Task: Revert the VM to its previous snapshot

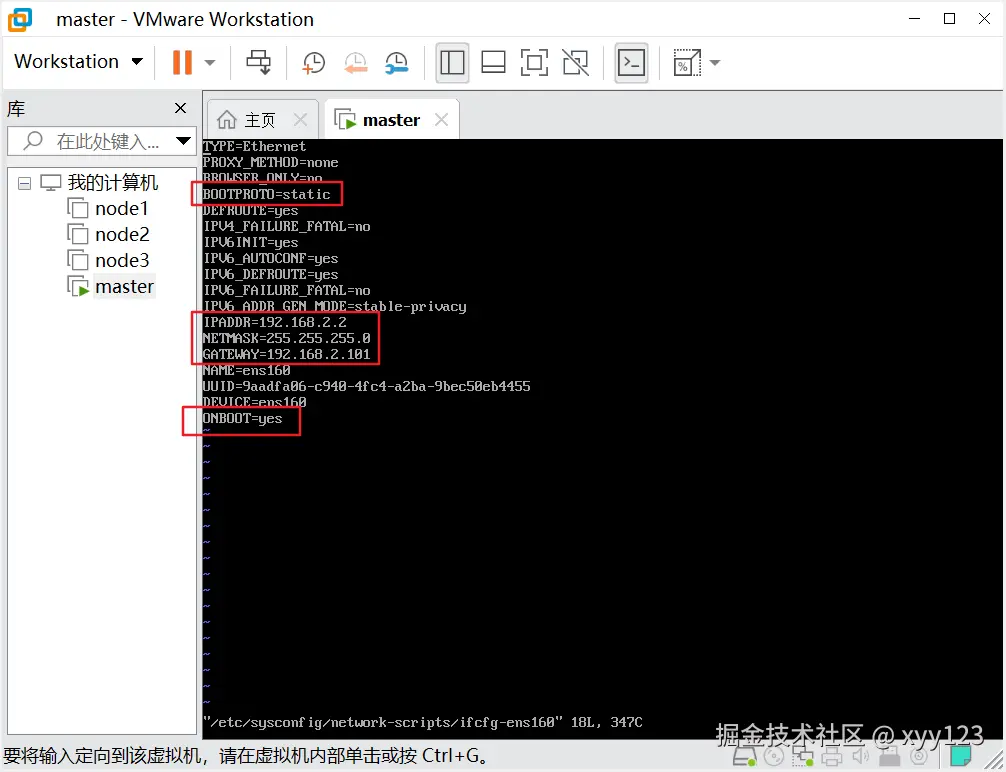Action: click(x=355, y=63)
